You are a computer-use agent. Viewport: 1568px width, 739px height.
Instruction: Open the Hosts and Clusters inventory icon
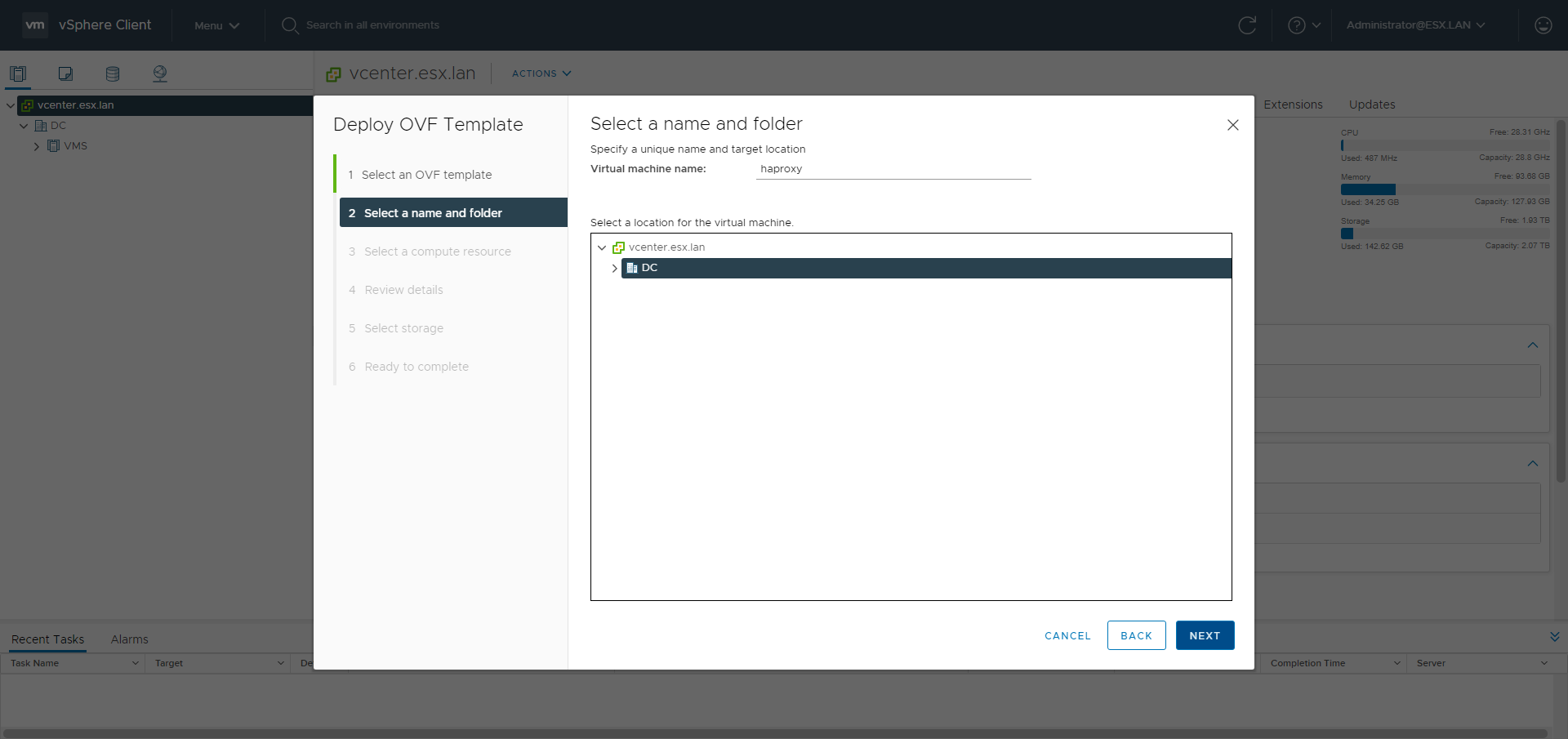click(18, 73)
